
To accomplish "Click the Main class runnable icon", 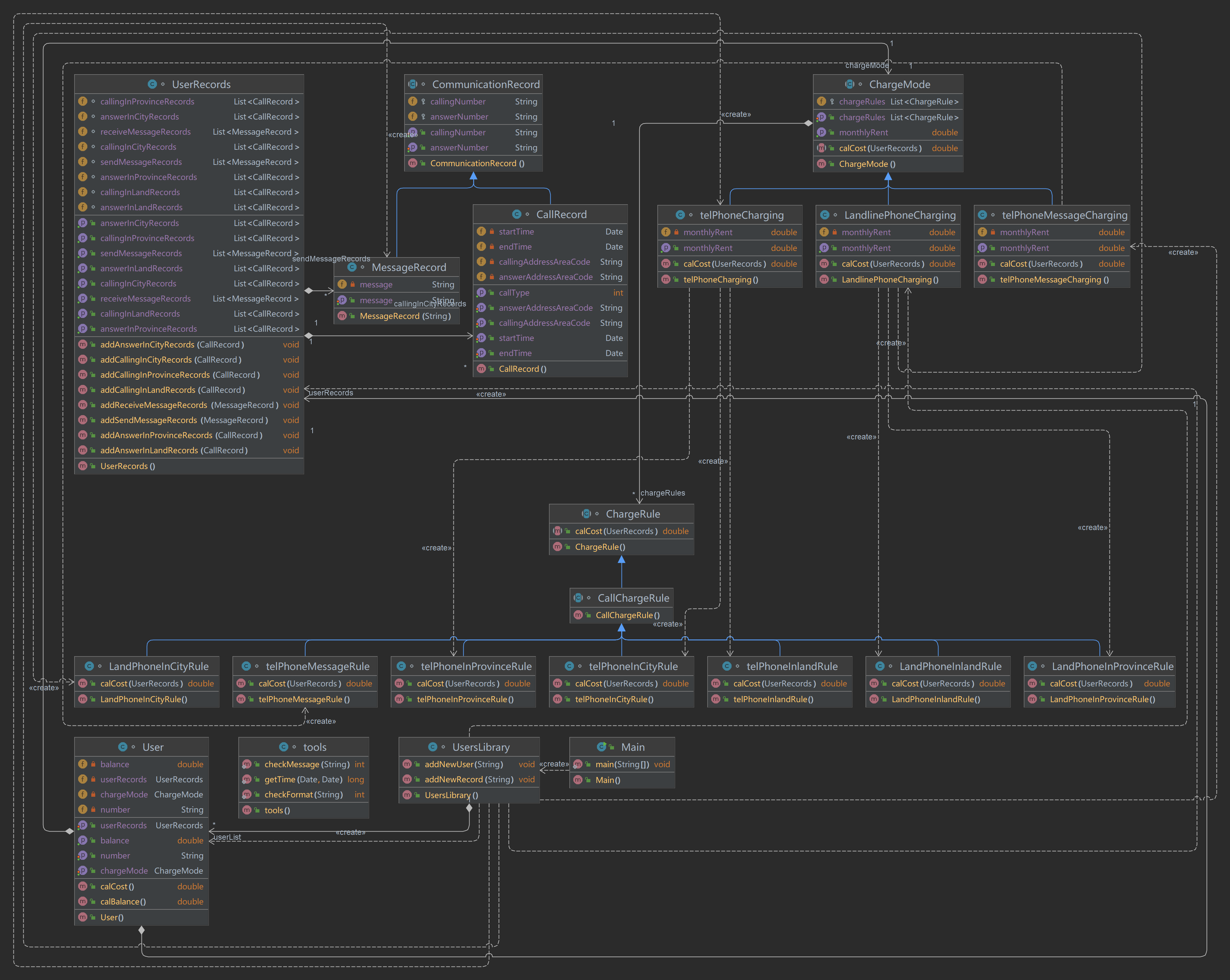I will point(601,746).
